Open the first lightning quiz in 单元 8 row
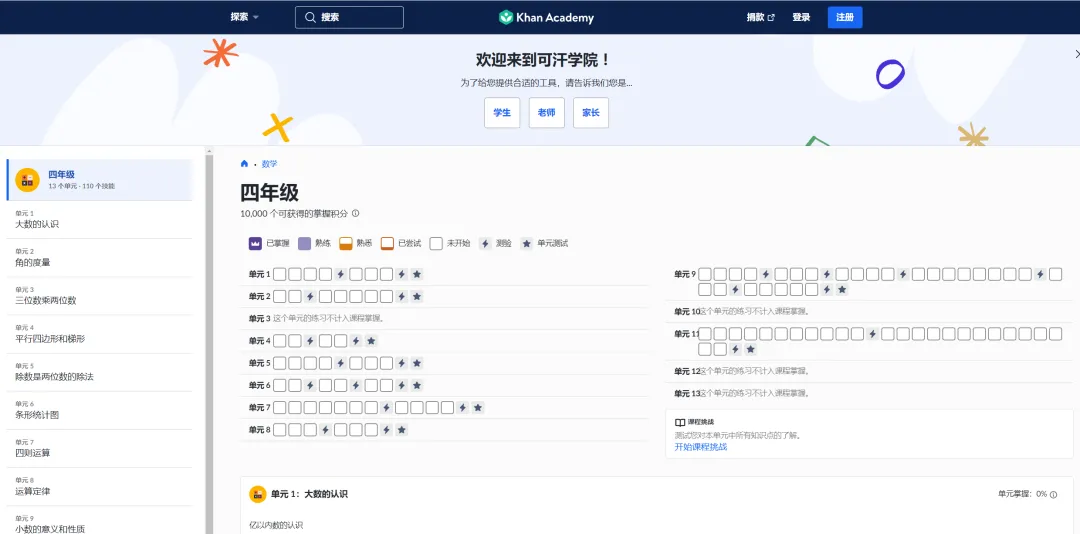This screenshot has width=1080, height=534. click(x=325, y=430)
